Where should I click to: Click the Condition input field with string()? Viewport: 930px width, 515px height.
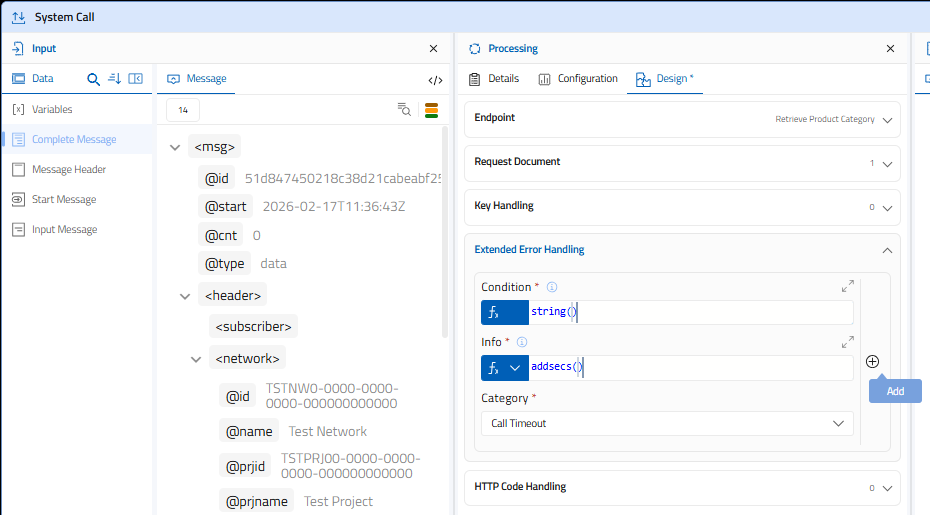coord(690,313)
